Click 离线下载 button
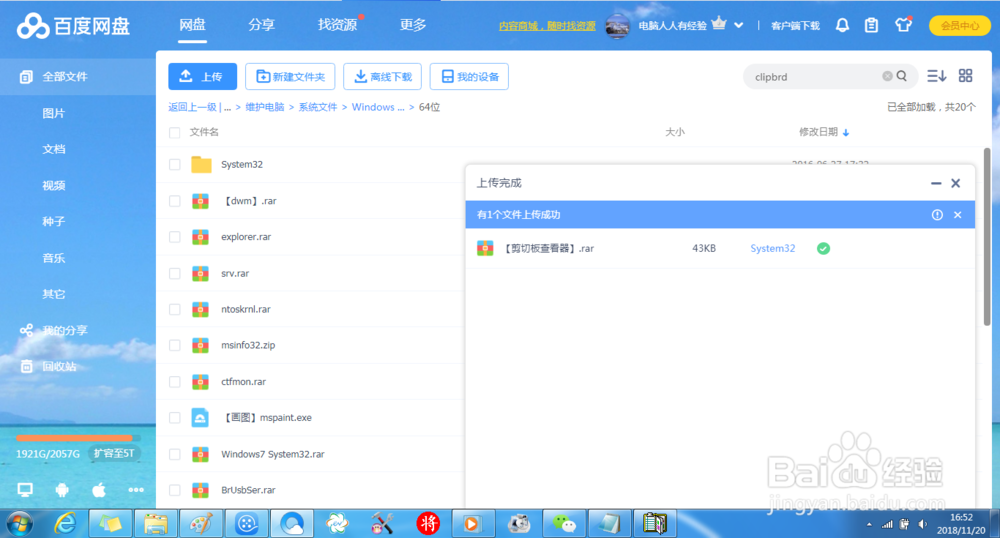Image resolution: width=1000 pixels, height=538 pixels. click(383, 76)
